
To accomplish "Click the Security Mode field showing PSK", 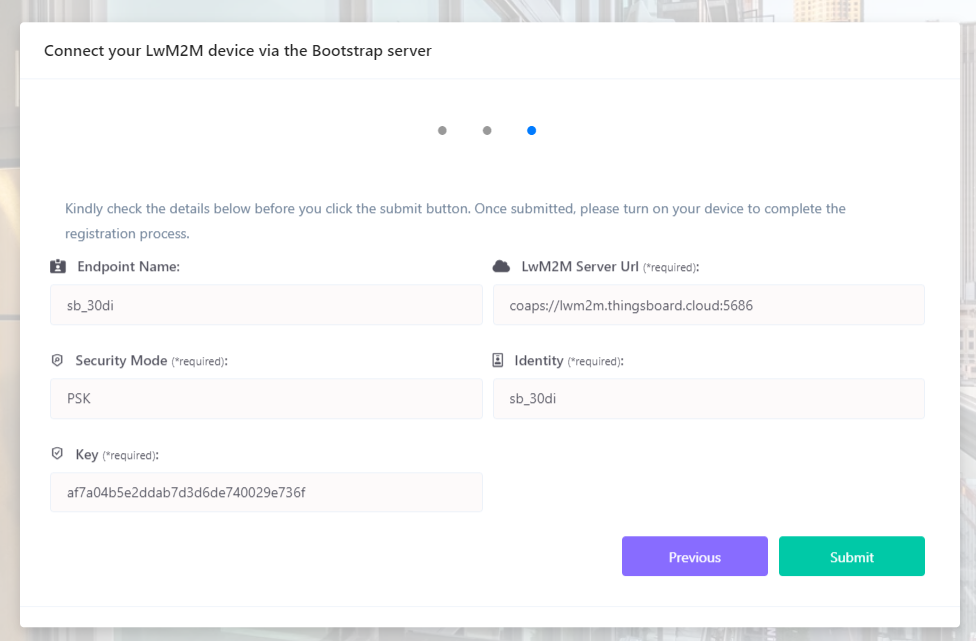I will [x=266, y=398].
